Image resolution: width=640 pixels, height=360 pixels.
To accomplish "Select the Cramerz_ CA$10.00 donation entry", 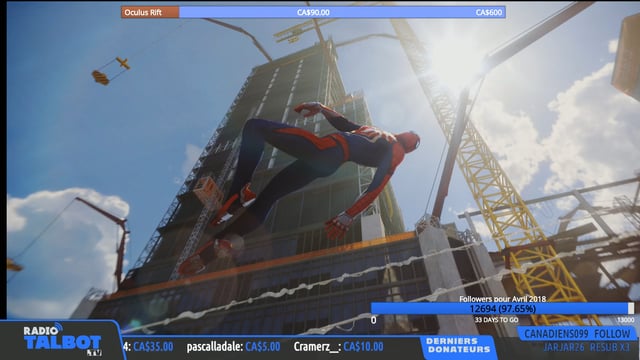I will (338, 347).
